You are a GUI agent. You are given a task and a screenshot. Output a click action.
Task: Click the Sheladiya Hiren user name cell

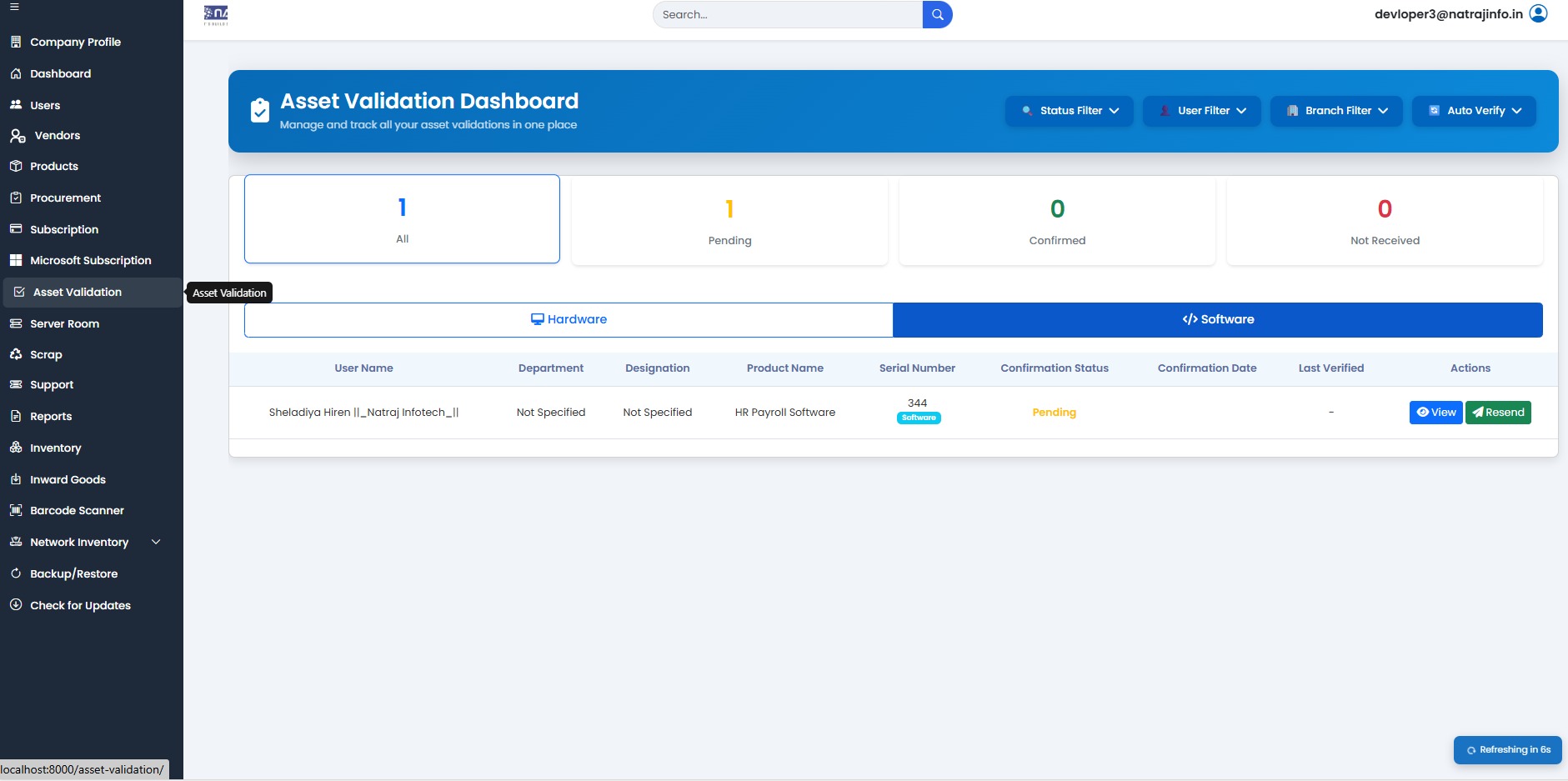(x=363, y=413)
